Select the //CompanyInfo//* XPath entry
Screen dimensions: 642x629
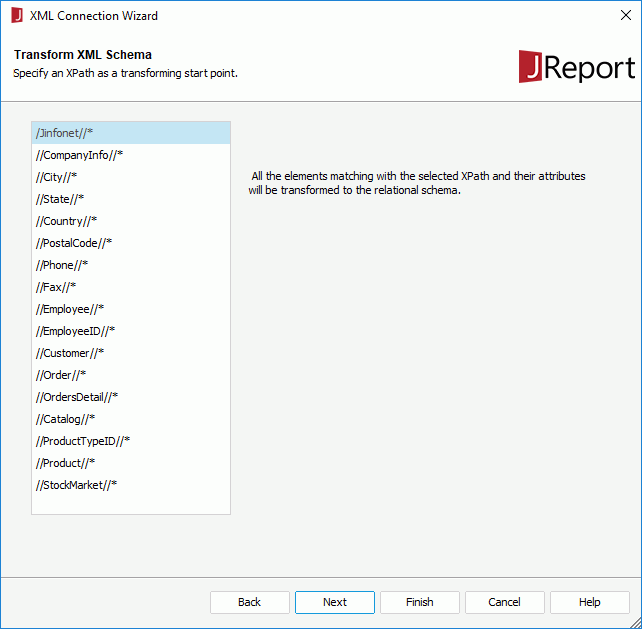131,155
